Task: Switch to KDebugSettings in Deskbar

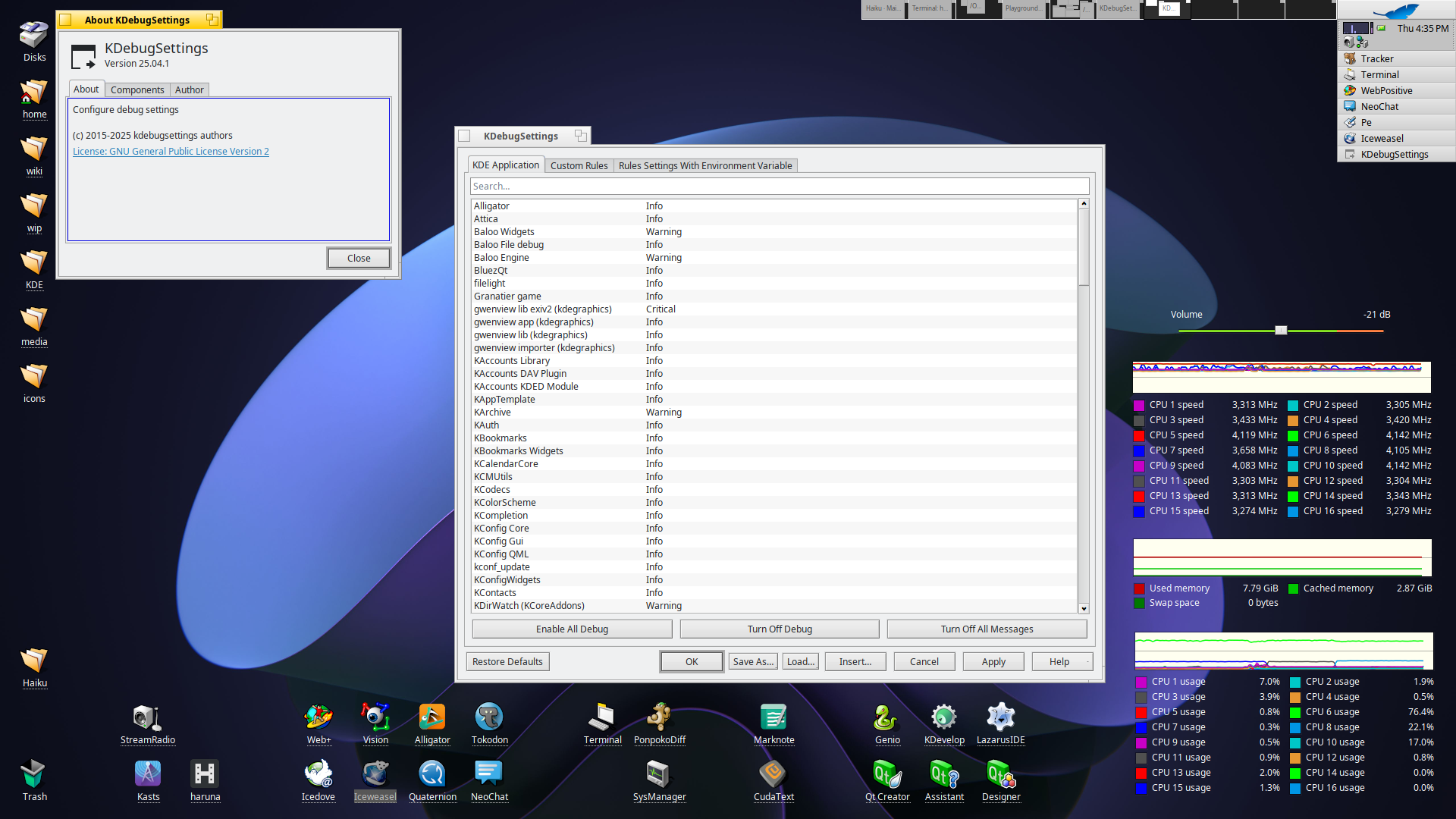Action: (x=1396, y=154)
